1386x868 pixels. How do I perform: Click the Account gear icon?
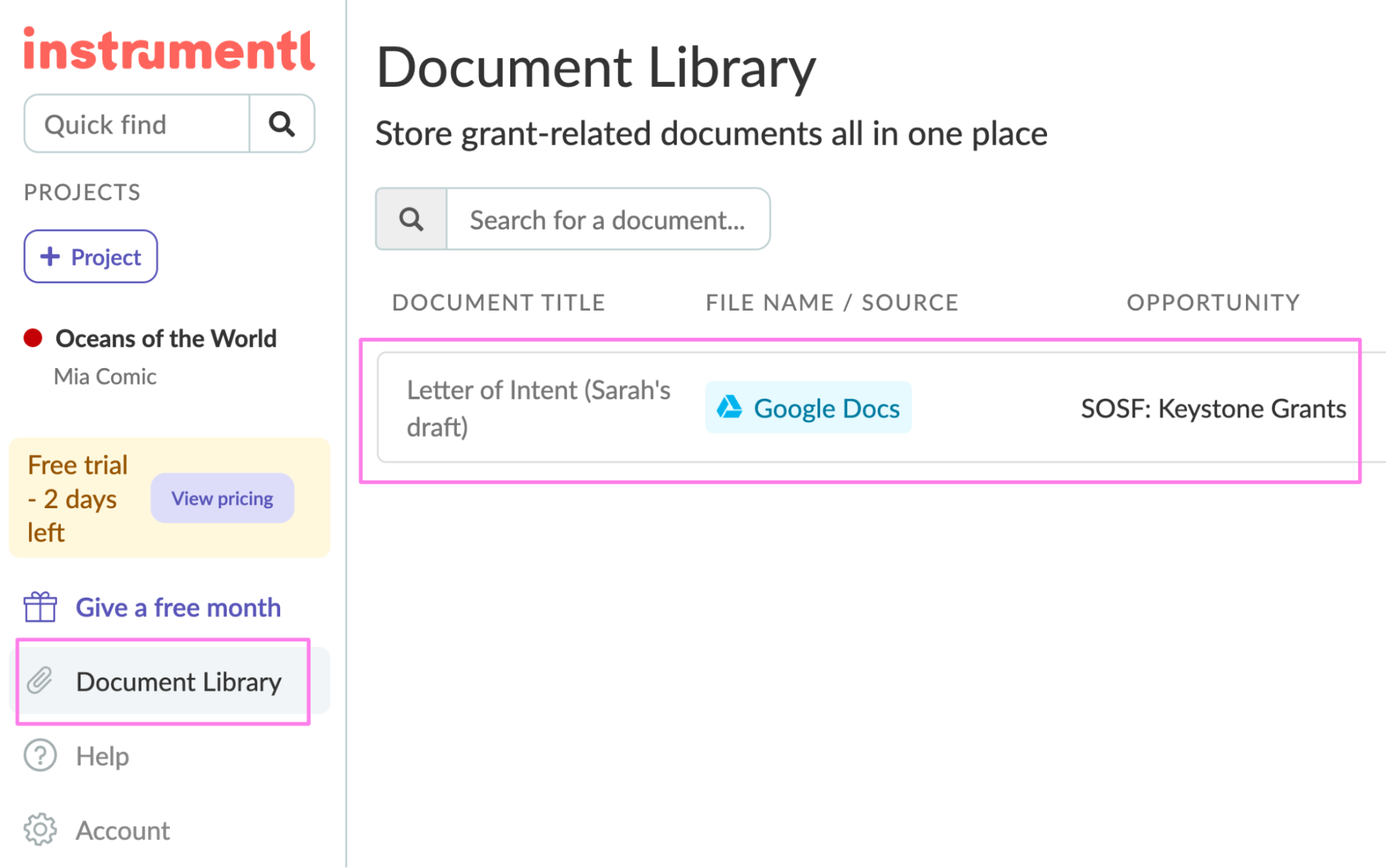[x=40, y=830]
